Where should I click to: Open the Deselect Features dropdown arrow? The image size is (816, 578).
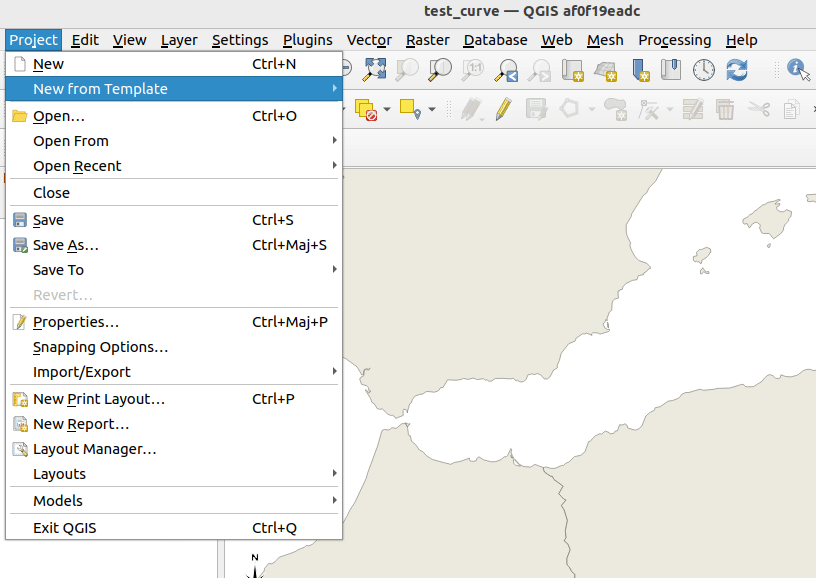click(x=386, y=109)
